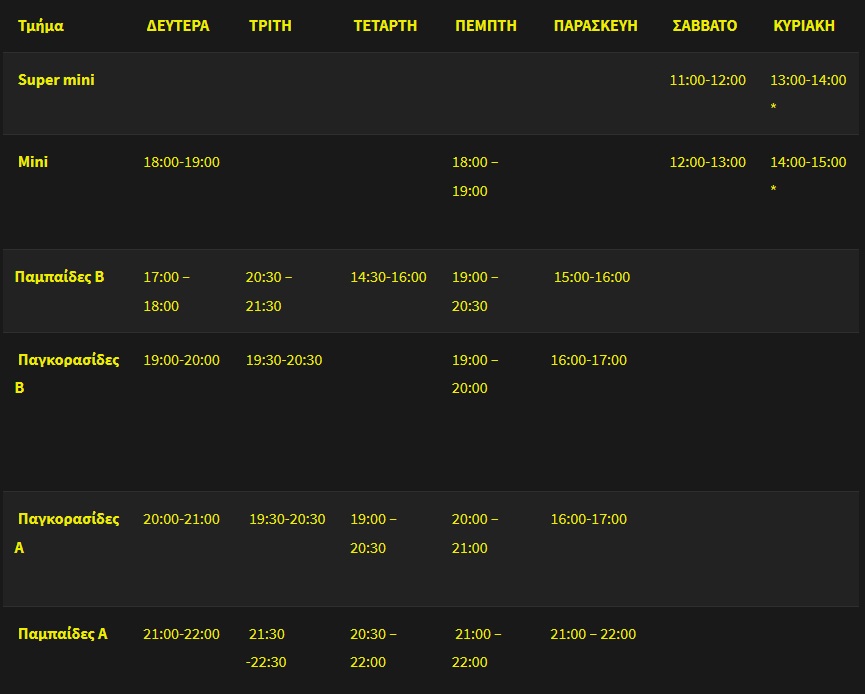The image size is (865, 694).
Task: Select the ΚΥΡΙΑΚΗ column header
Action: tap(804, 26)
